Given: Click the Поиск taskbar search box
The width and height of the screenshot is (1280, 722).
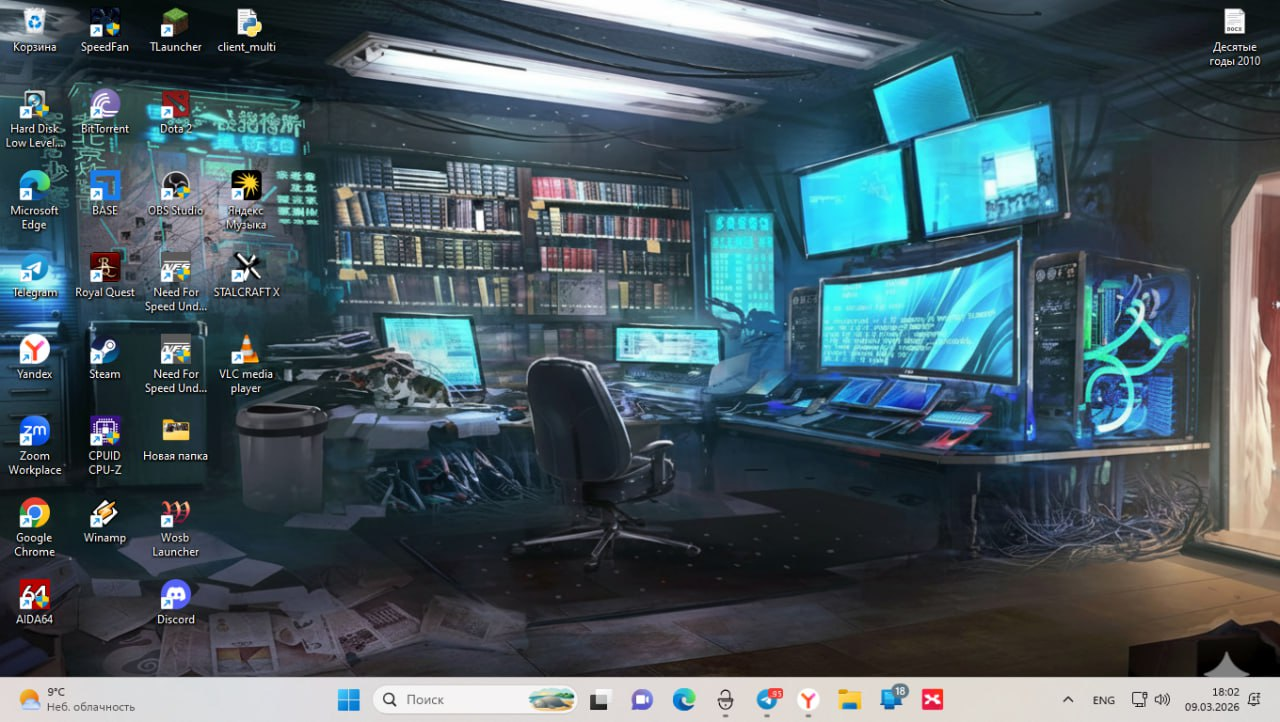Looking at the screenshot, I should pos(476,700).
